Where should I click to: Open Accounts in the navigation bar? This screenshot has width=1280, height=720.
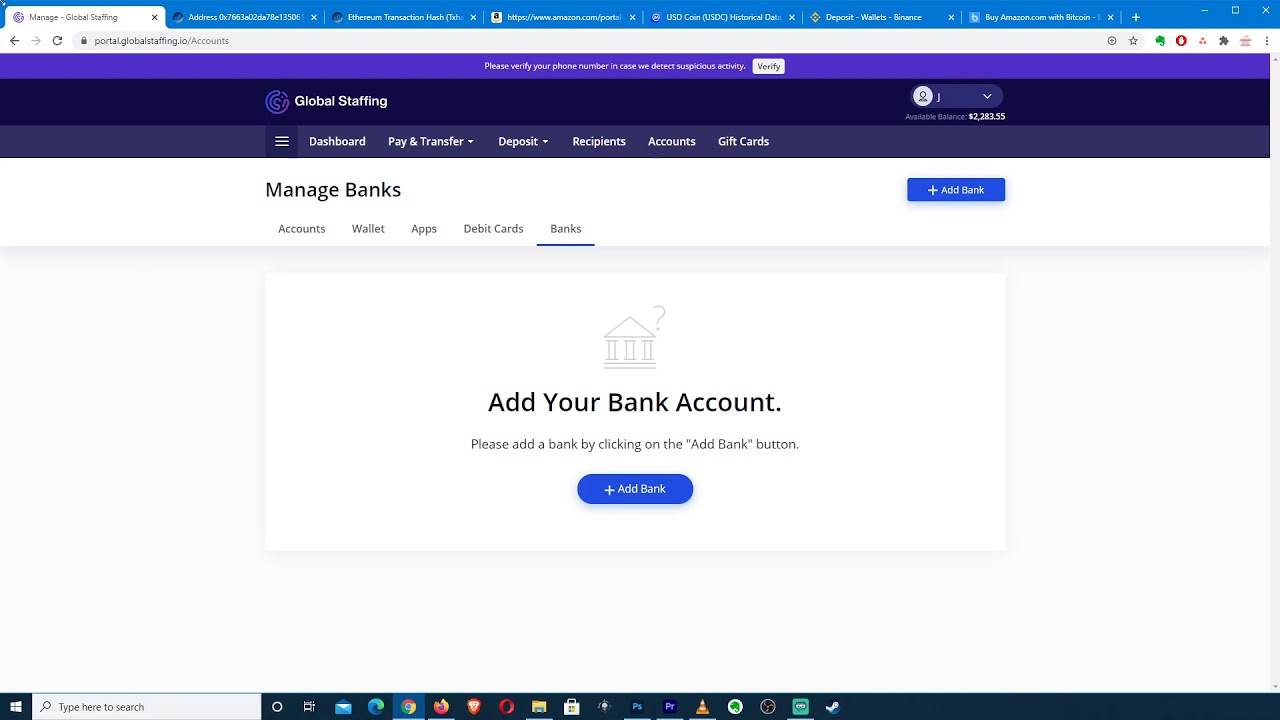click(672, 141)
